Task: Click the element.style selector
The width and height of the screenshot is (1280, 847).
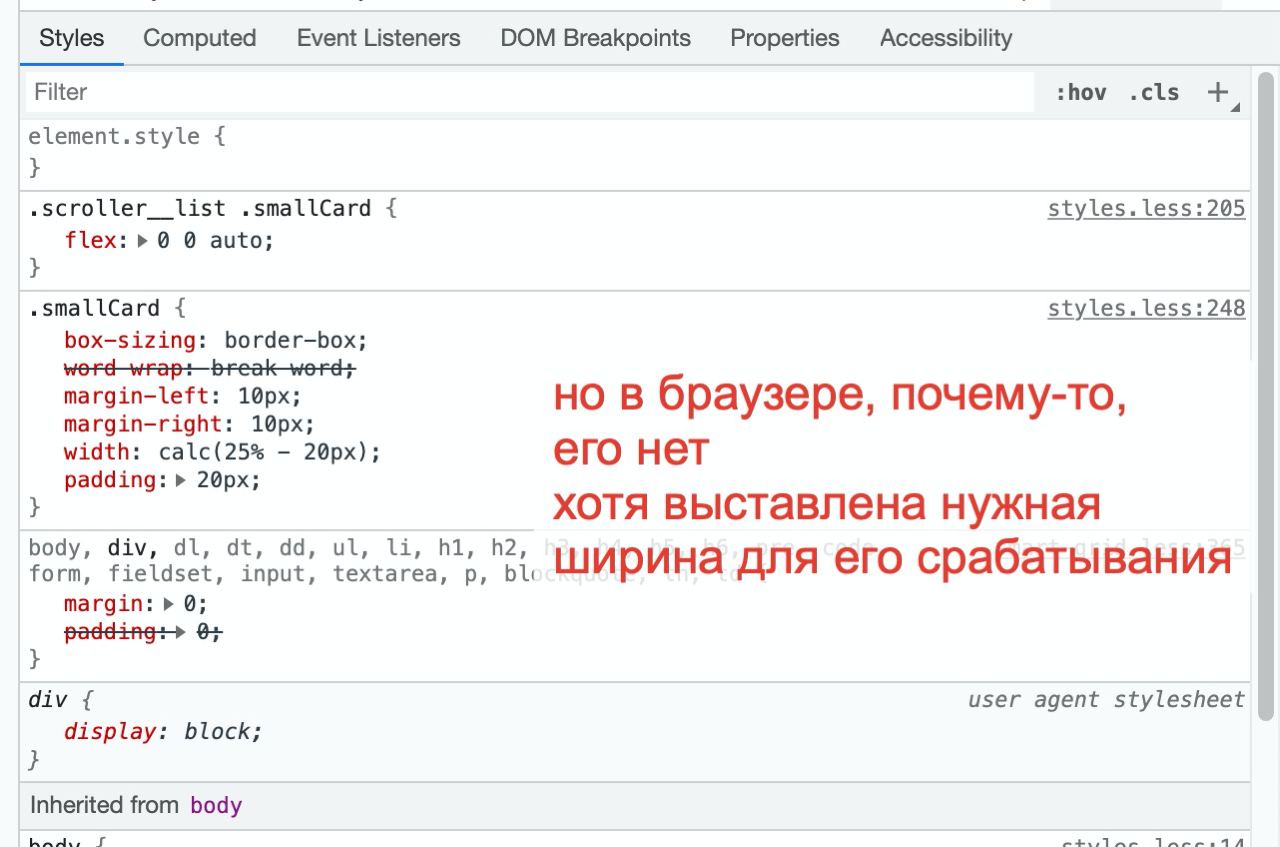Action: (x=114, y=137)
